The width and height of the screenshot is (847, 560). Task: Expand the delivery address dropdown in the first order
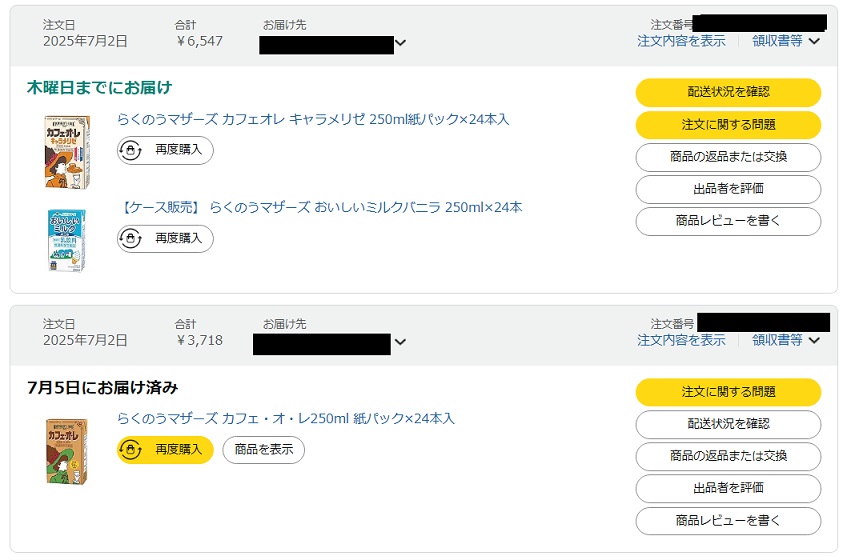tap(400, 43)
